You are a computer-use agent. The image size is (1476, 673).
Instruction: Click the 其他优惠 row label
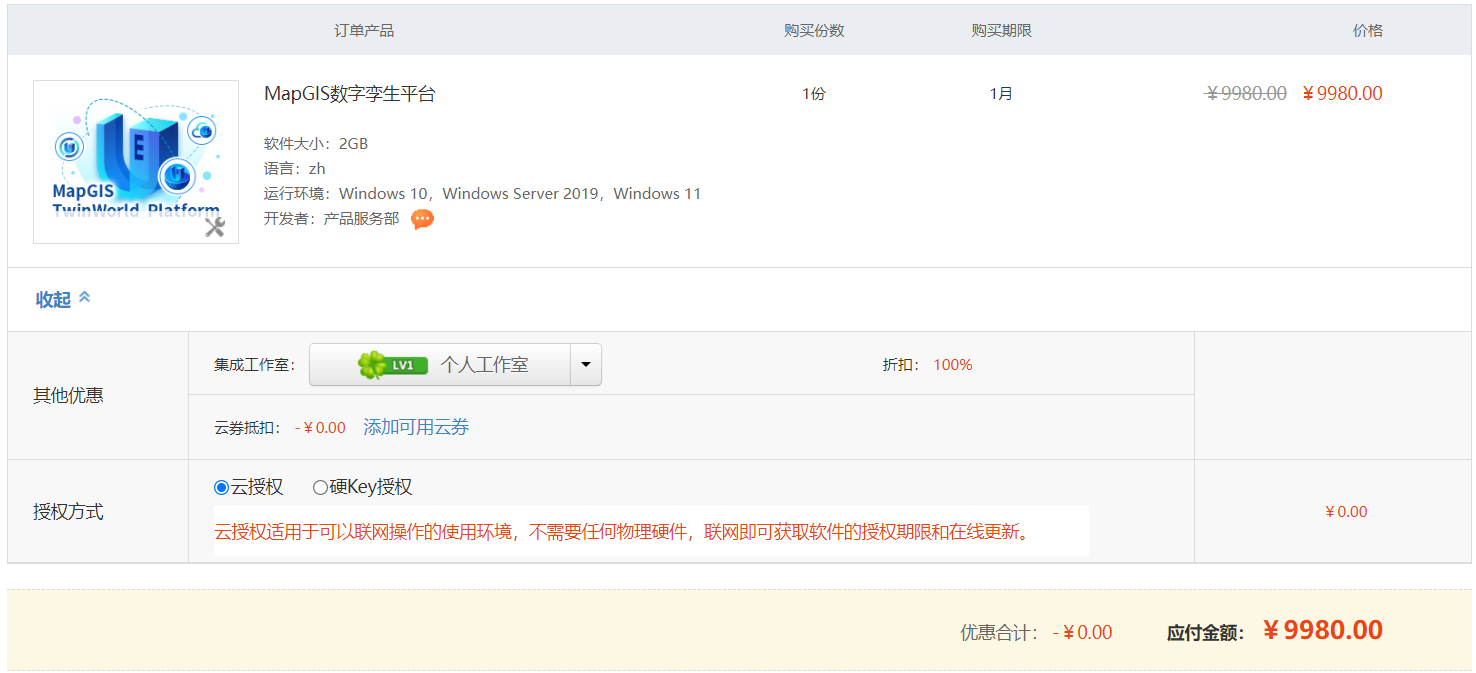pyautogui.click(x=68, y=396)
